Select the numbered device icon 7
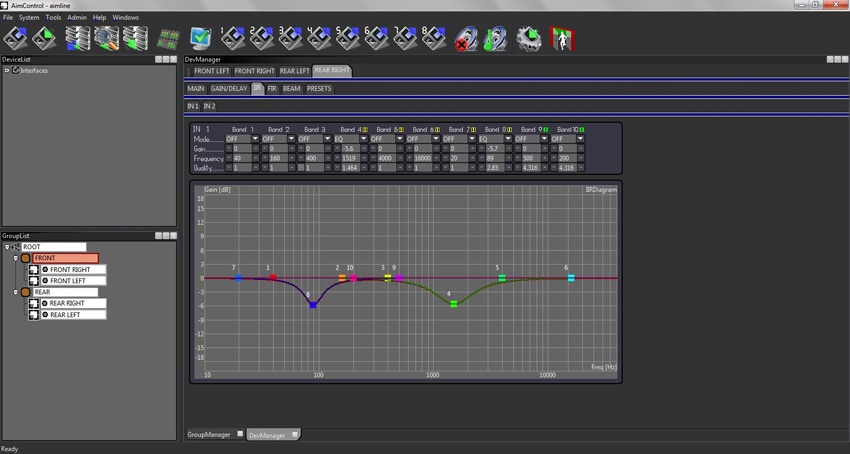 pos(405,39)
